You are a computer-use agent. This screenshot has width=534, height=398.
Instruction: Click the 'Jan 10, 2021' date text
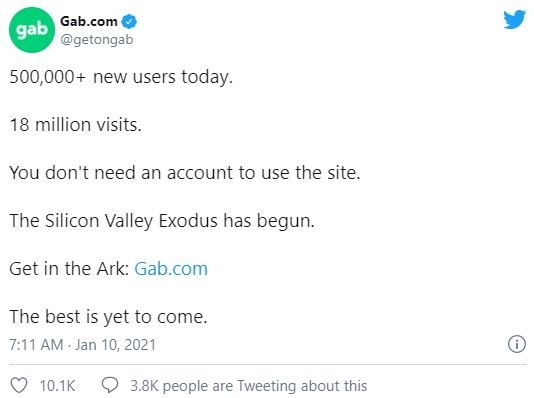click(x=115, y=345)
